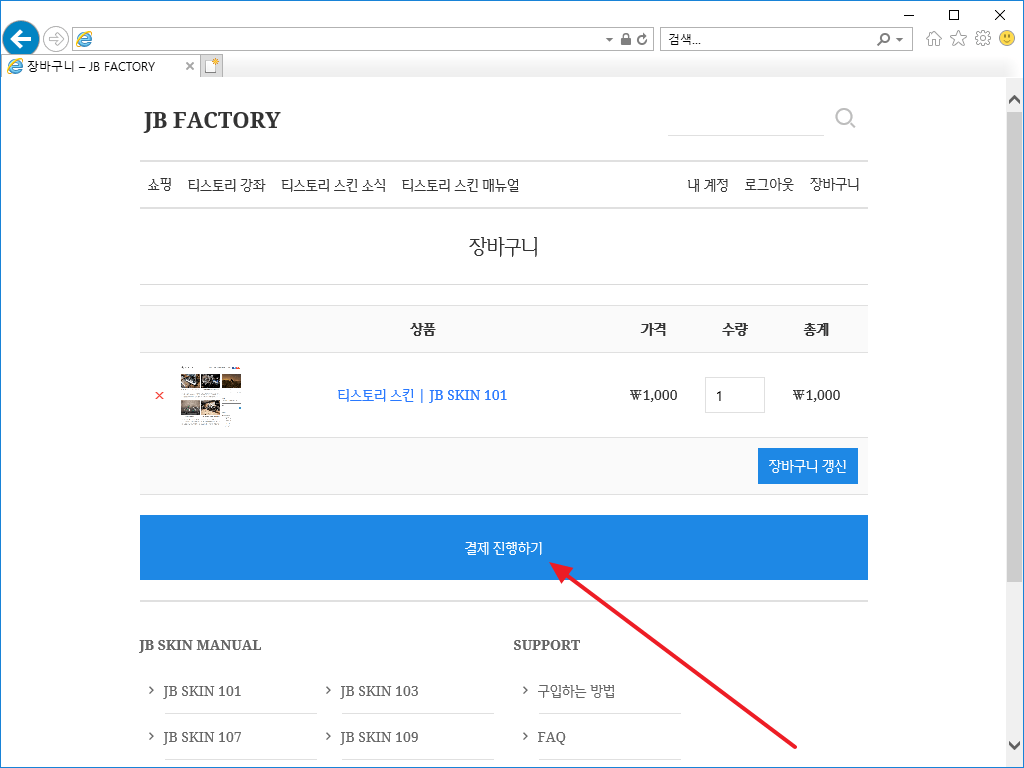The image size is (1024, 768).
Task: Open the 쇼핑 menu item
Action: (159, 185)
